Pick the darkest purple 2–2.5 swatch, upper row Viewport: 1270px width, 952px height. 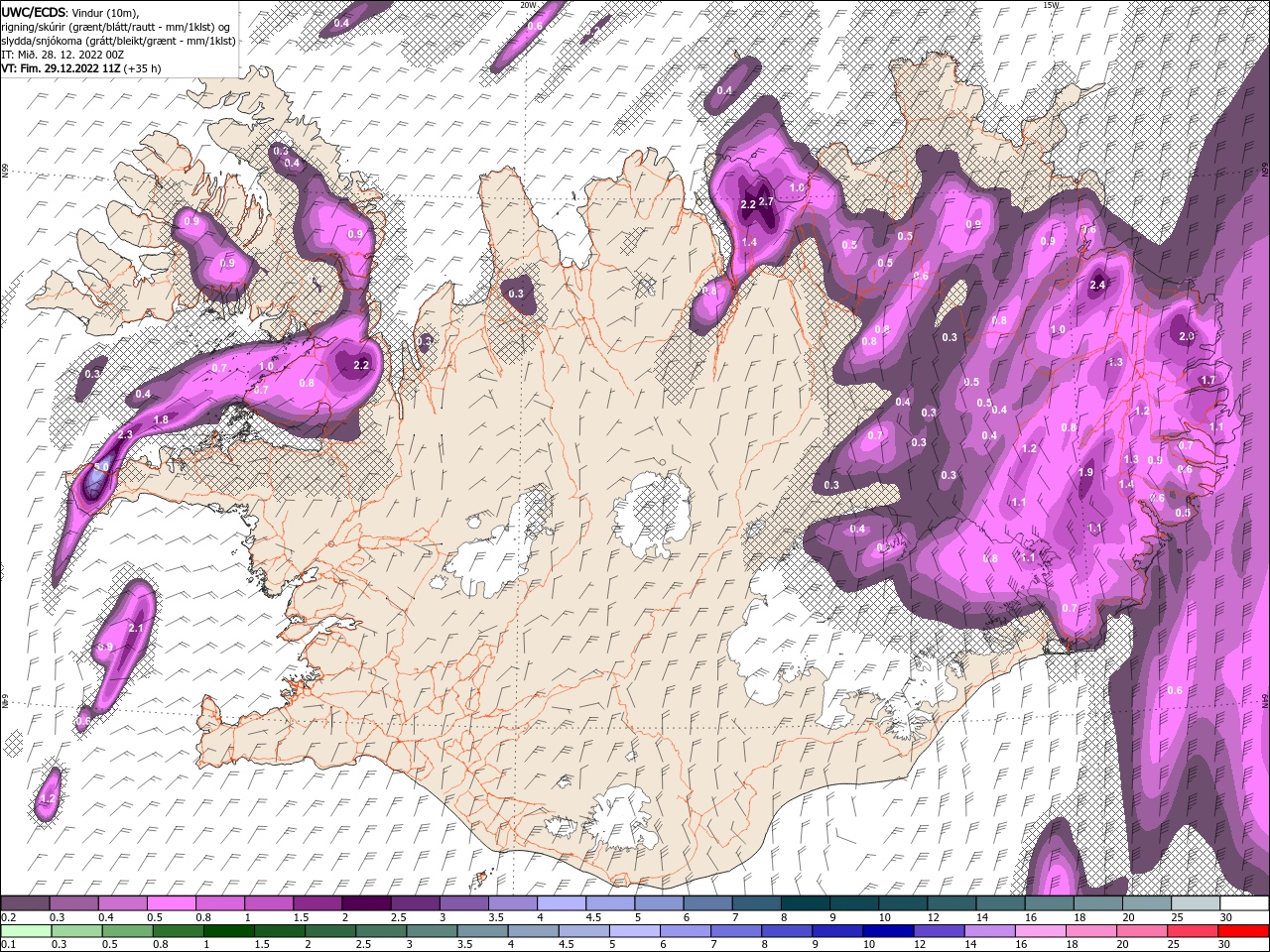366,903
